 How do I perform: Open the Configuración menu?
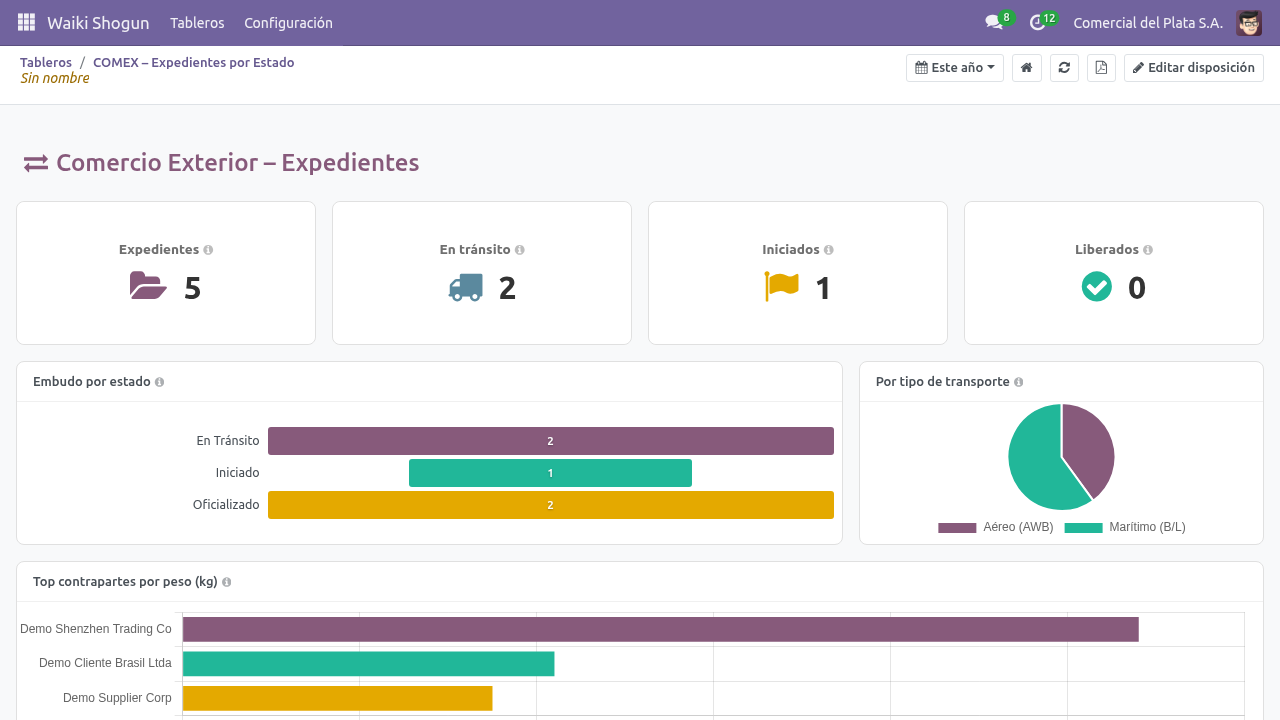click(x=288, y=23)
